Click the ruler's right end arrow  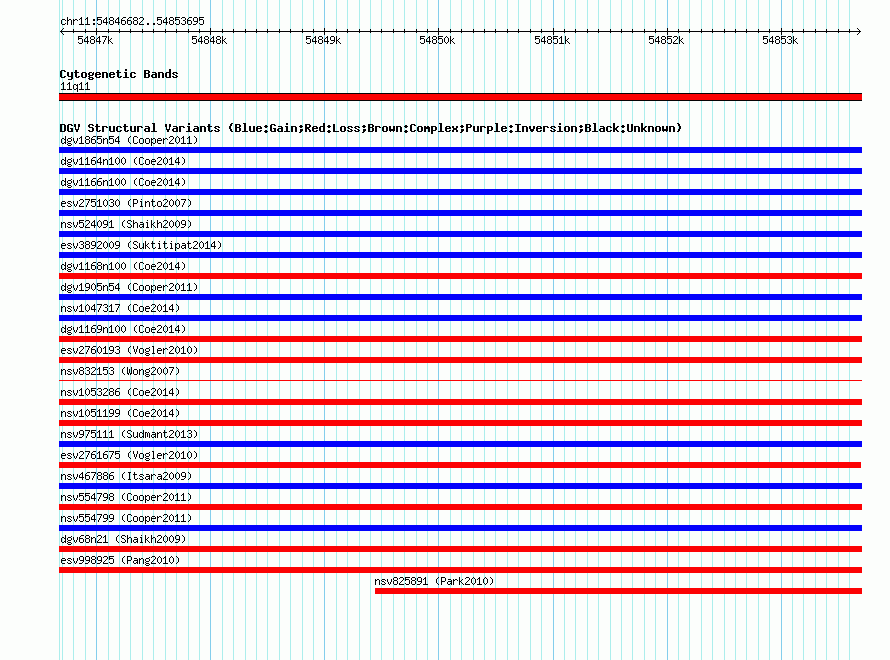click(859, 31)
